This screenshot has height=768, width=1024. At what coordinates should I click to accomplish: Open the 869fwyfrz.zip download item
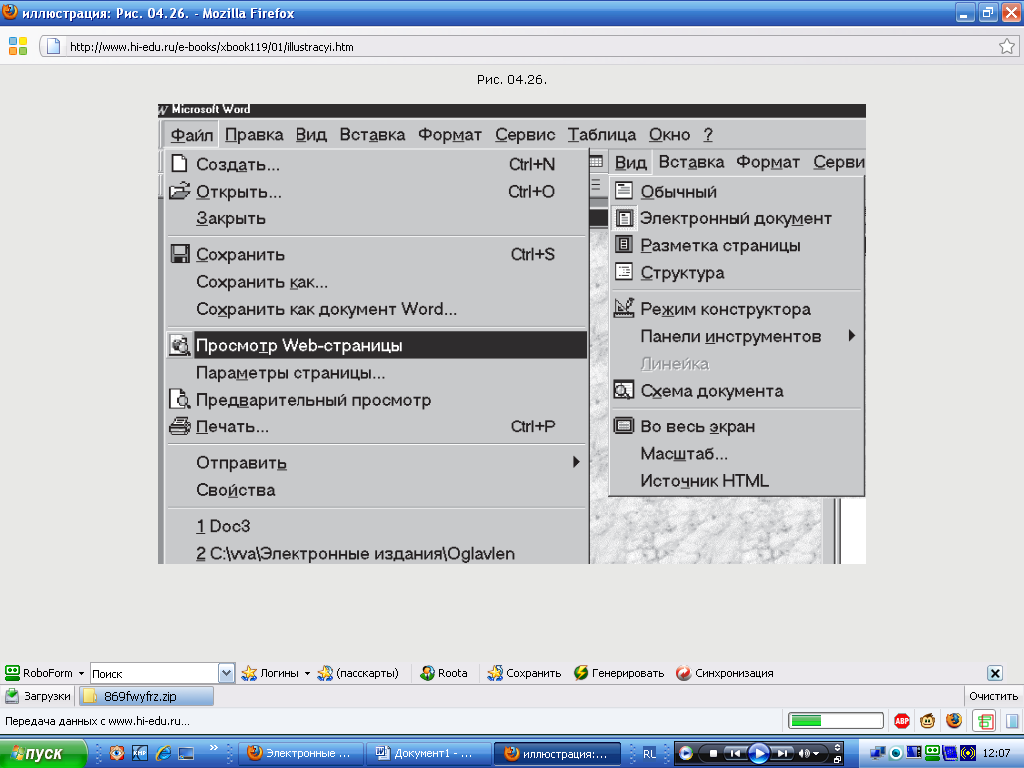tap(146, 696)
